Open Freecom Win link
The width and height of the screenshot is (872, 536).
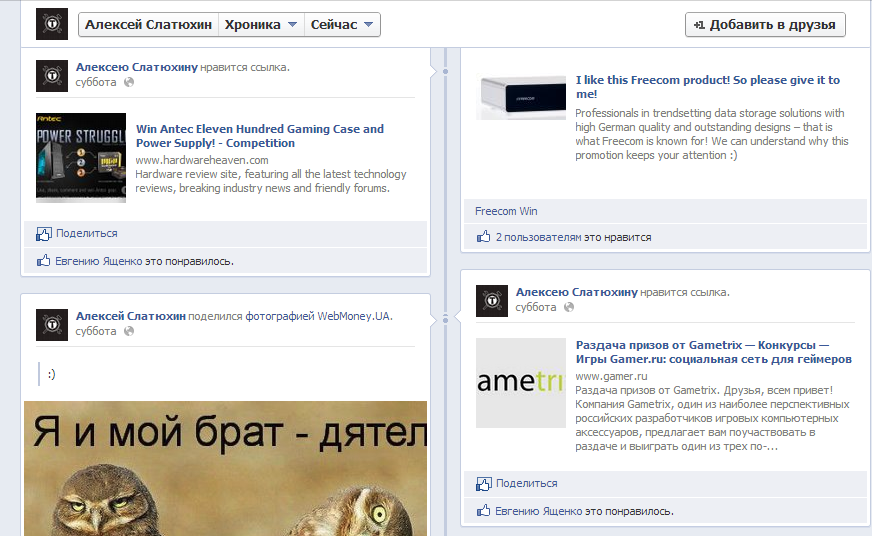(x=506, y=211)
